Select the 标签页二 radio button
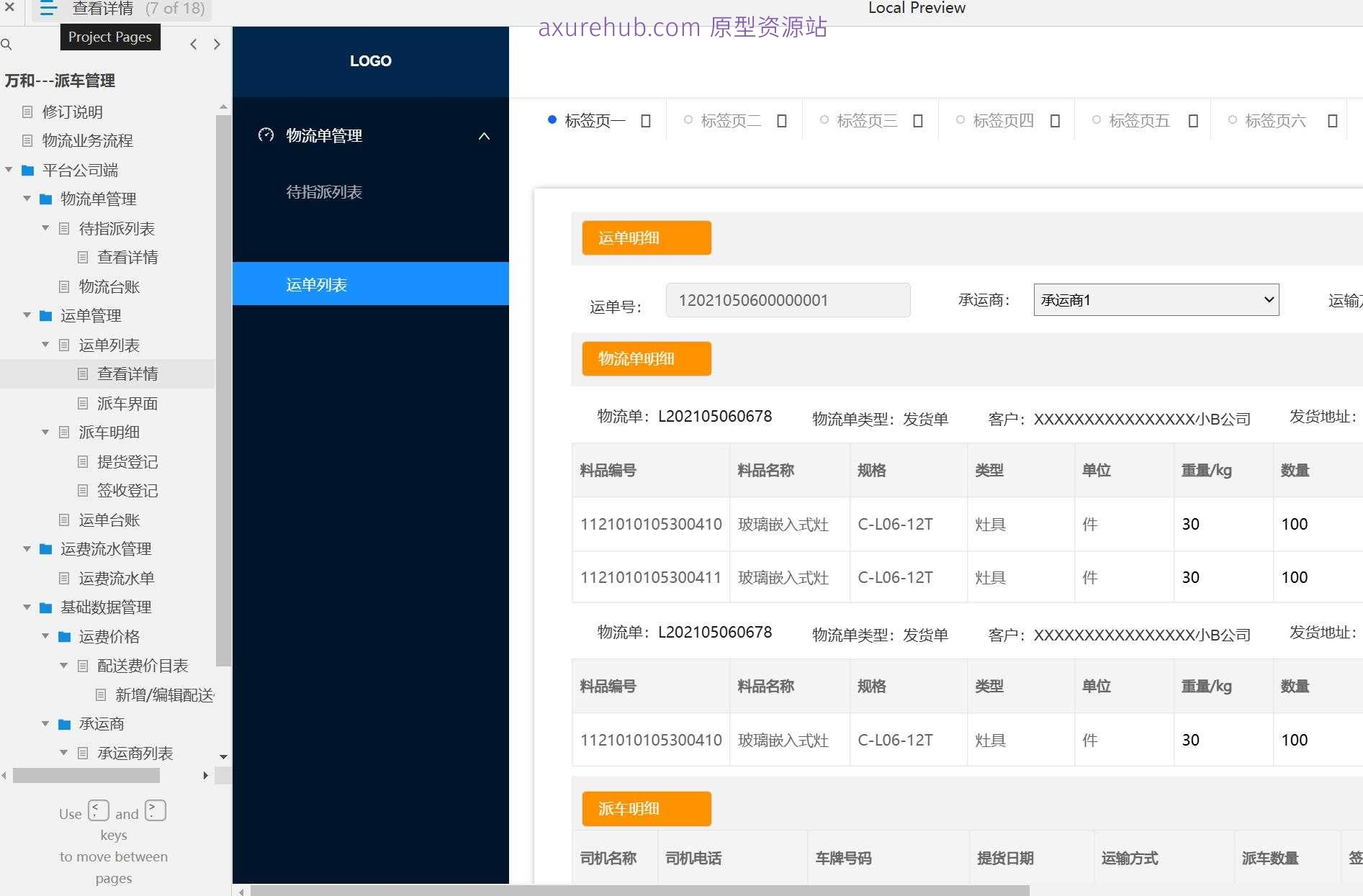1363x896 pixels. (688, 119)
